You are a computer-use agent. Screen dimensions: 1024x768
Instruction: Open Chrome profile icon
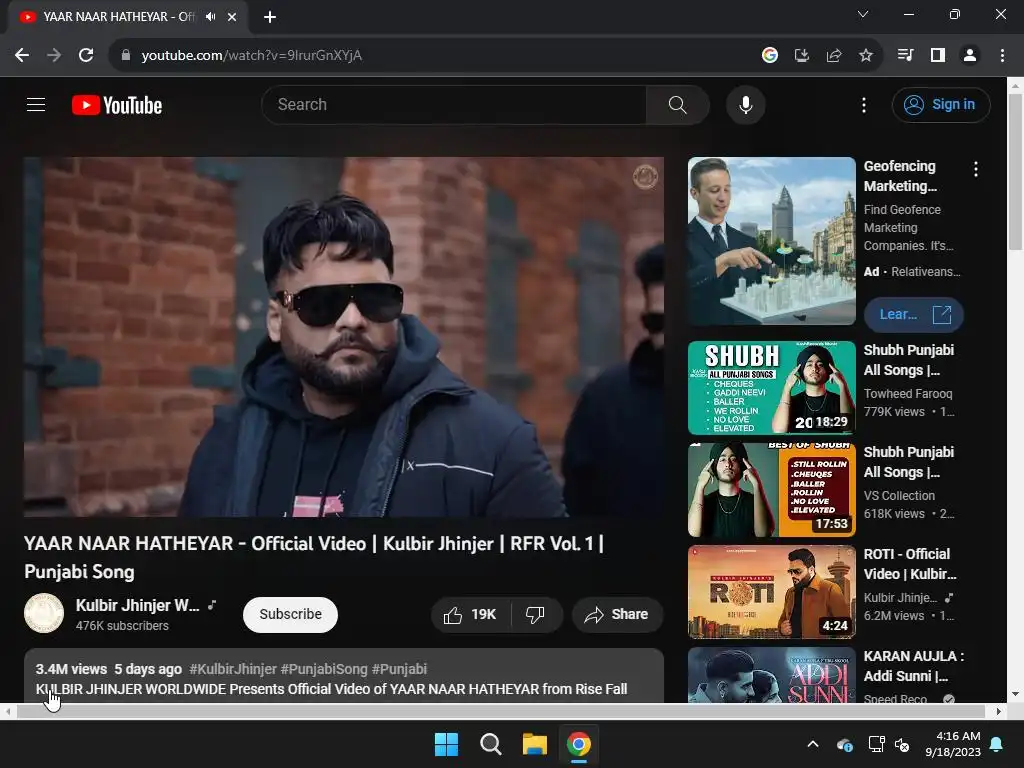tap(970, 55)
